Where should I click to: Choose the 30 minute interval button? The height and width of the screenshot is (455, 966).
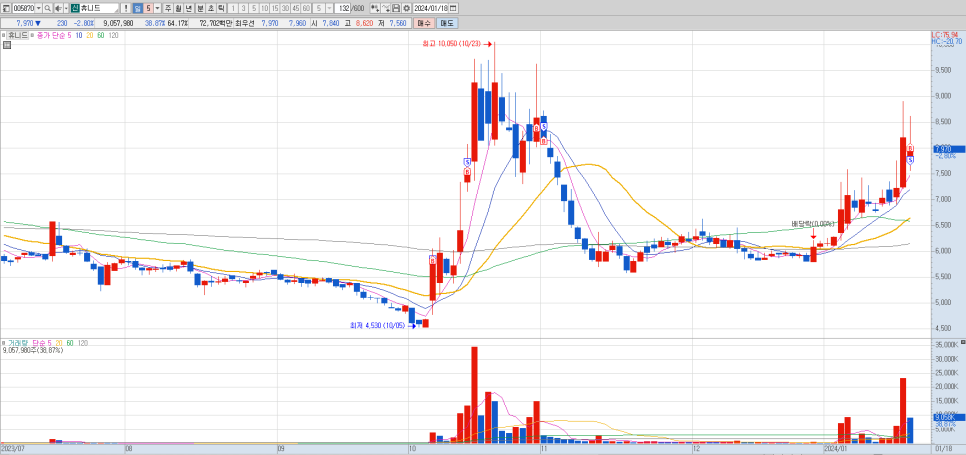pyautogui.click(x=285, y=8)
